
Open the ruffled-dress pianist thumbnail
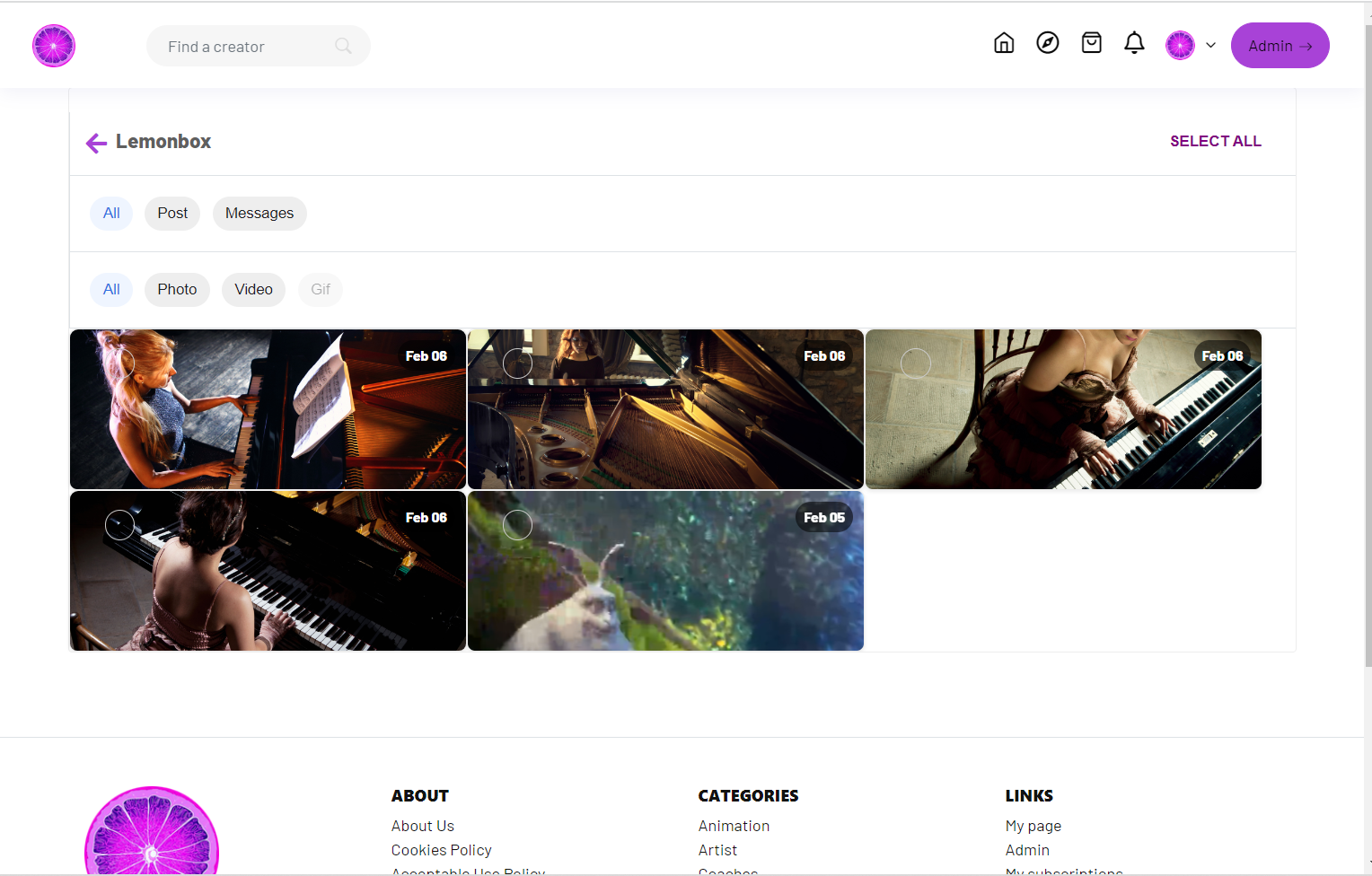pos(1063,409)
